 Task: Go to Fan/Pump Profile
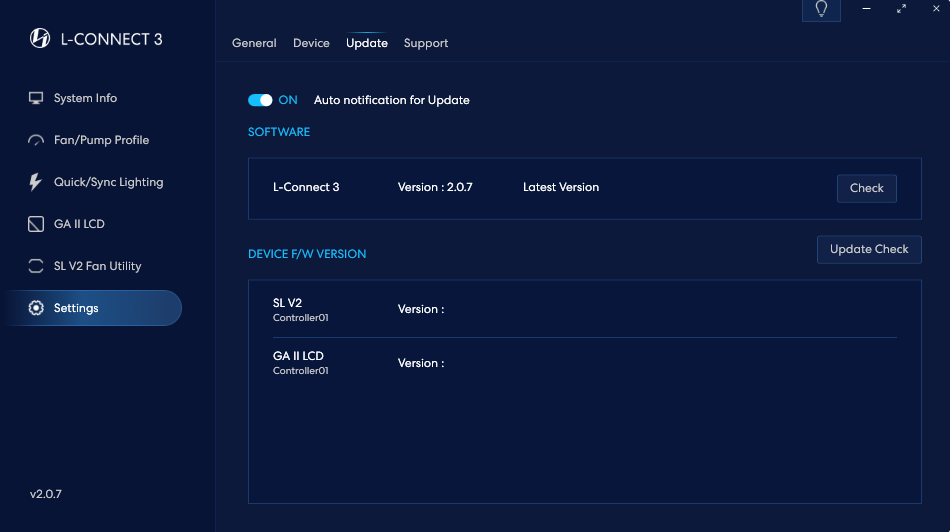coord(101,140)
